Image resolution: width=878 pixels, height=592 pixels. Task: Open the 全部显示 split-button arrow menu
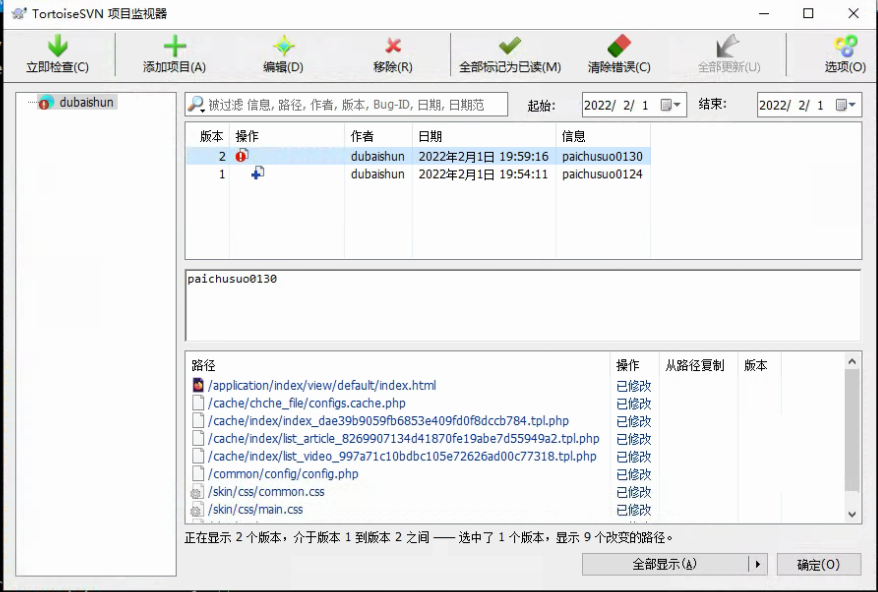(x=758, y=565)
